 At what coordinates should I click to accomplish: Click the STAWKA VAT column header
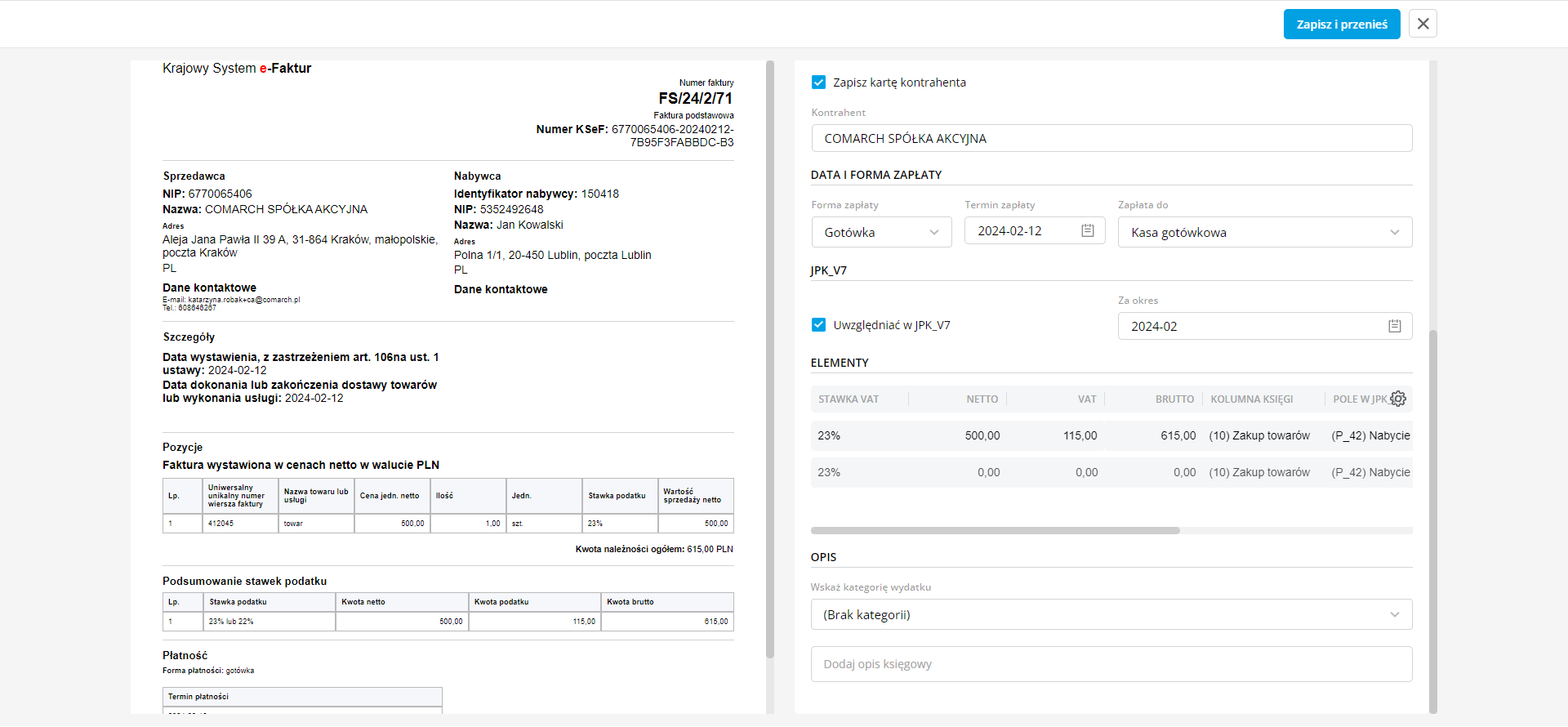849,399
